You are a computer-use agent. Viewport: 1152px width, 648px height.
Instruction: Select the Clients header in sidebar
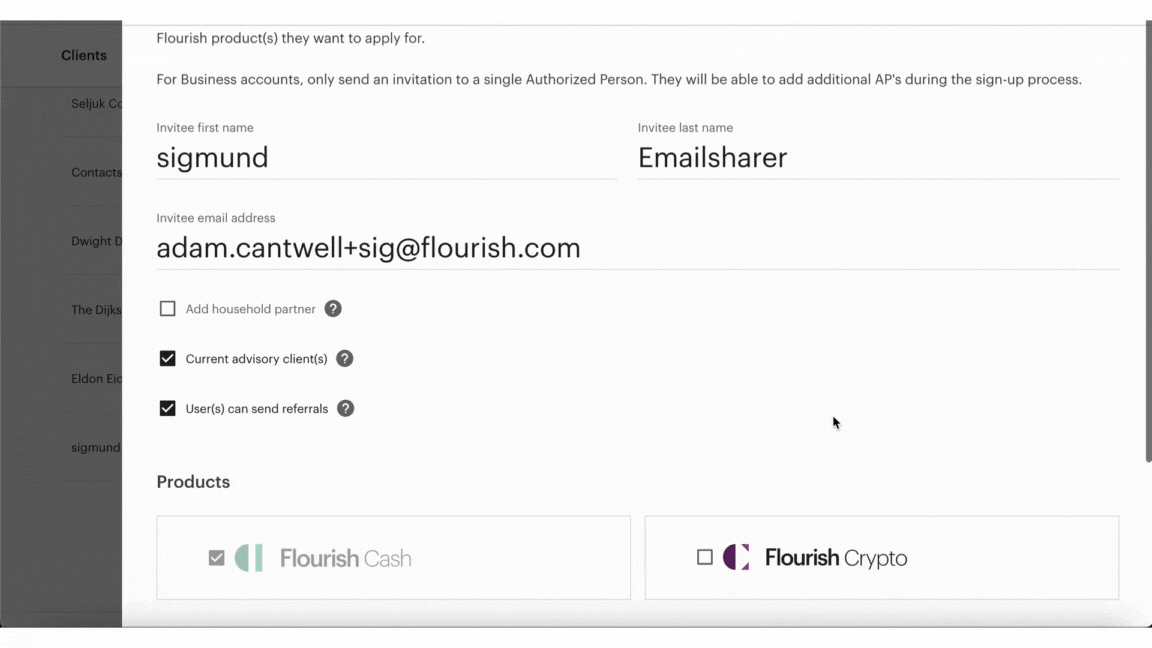(x=84, y=56)
